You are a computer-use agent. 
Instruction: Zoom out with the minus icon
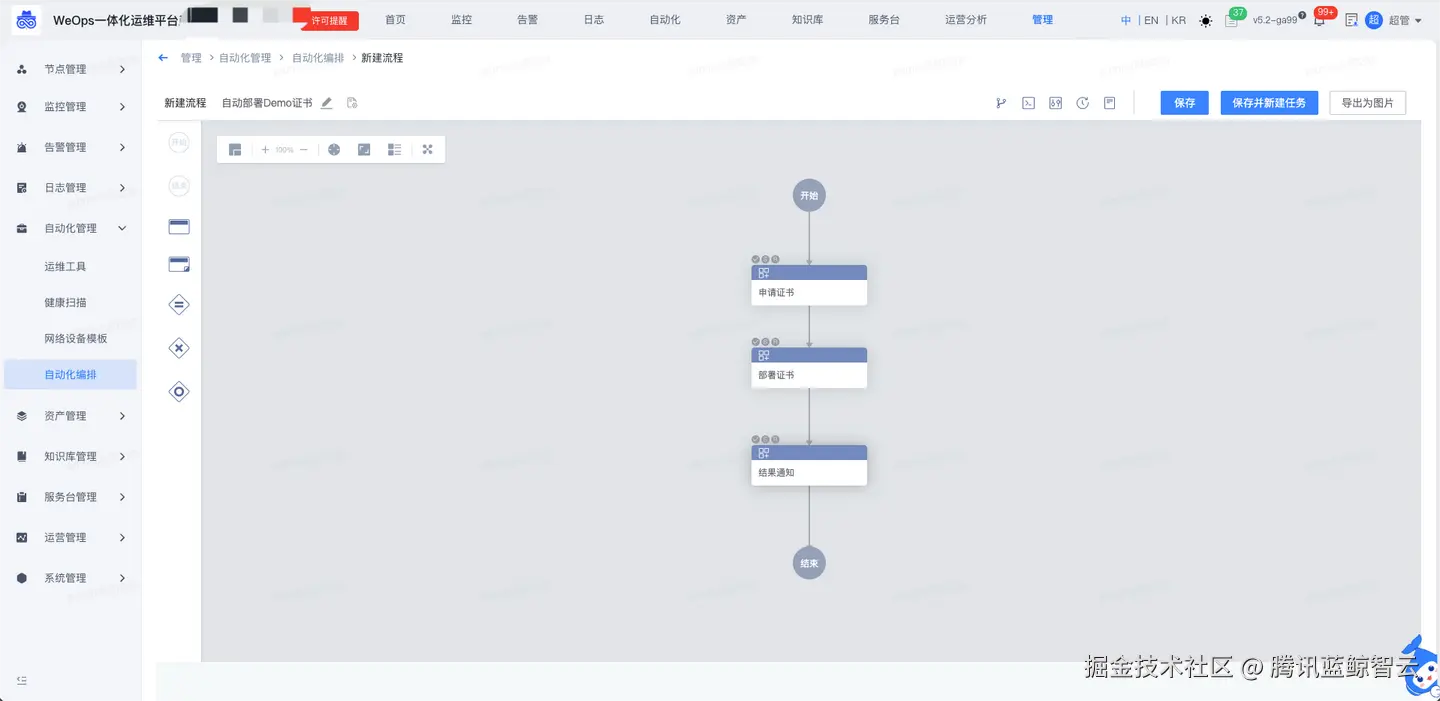click(x=304, y=150)
